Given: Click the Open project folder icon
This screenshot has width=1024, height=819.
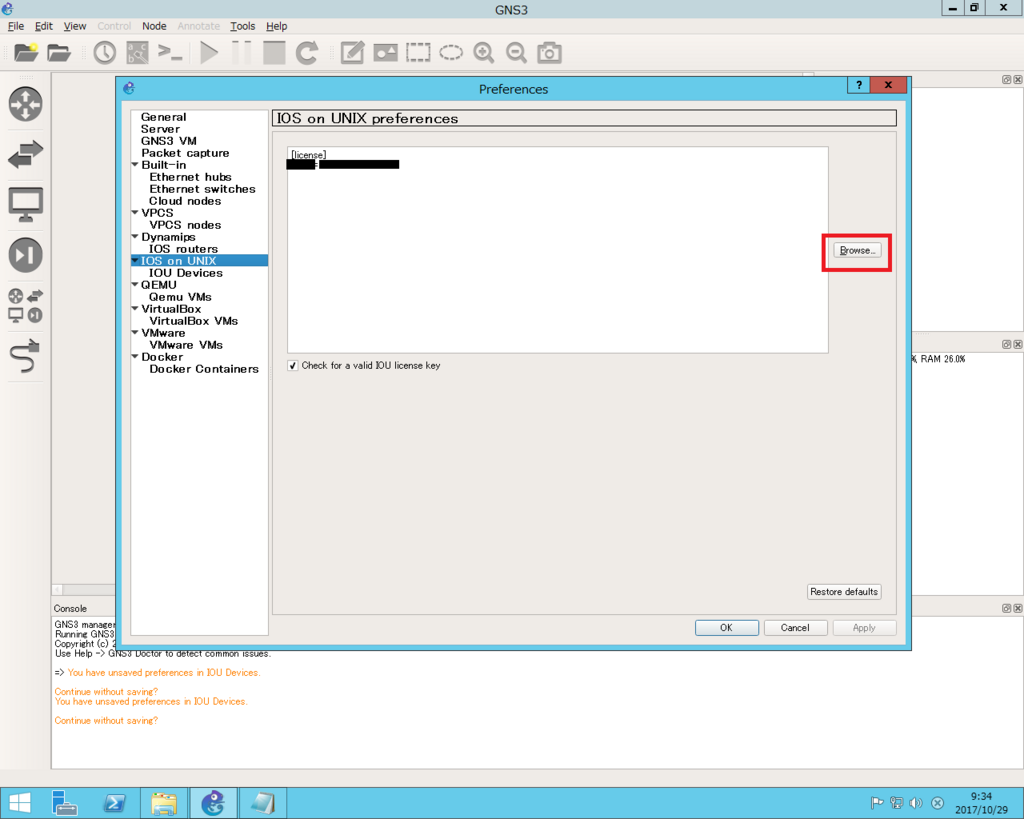Looking at the screenshot, I should point(59,52).
